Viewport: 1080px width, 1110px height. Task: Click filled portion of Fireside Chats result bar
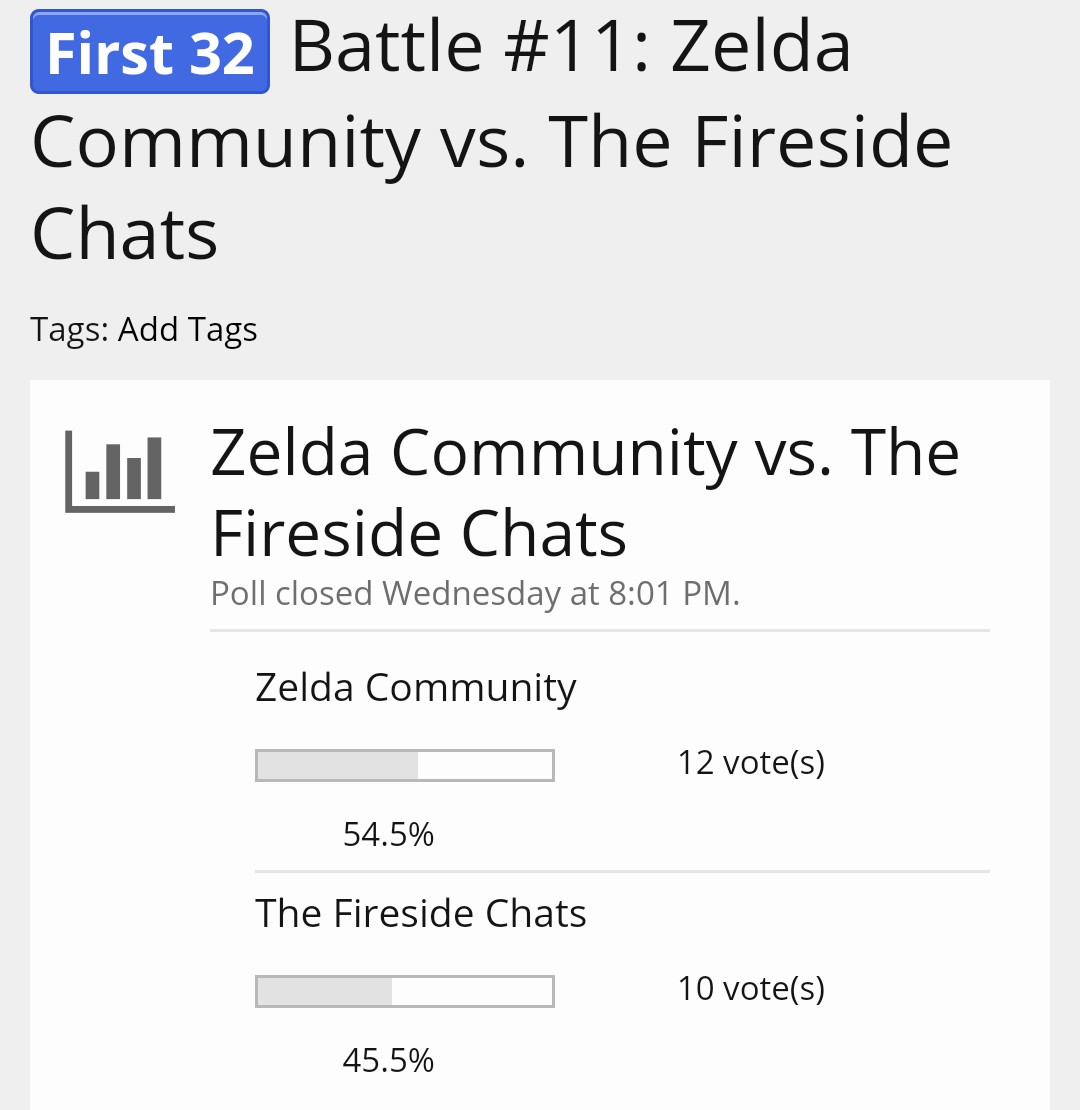click(x=324, y=991)
